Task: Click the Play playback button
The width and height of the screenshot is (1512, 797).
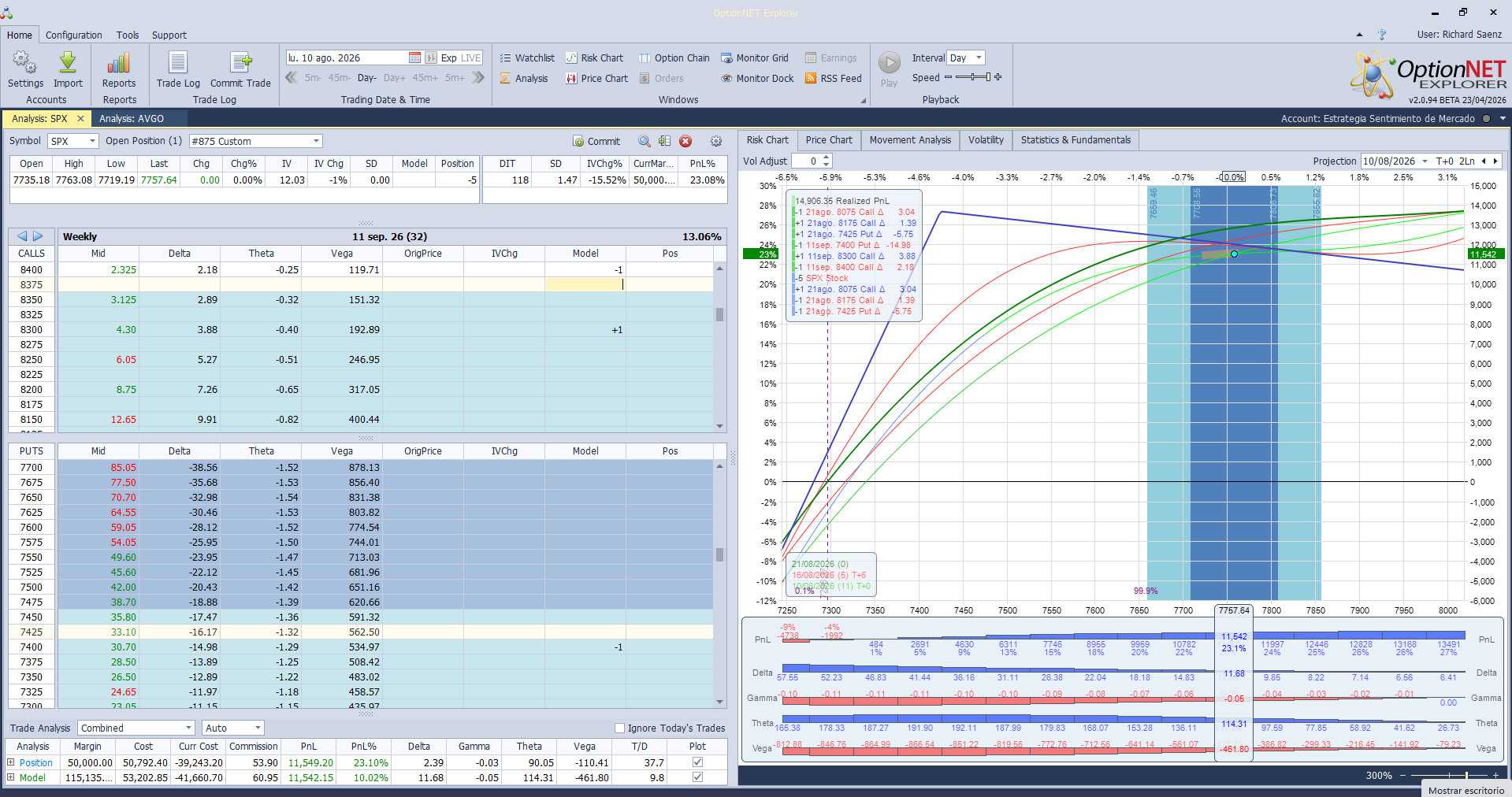Action: tap(889, 69)
